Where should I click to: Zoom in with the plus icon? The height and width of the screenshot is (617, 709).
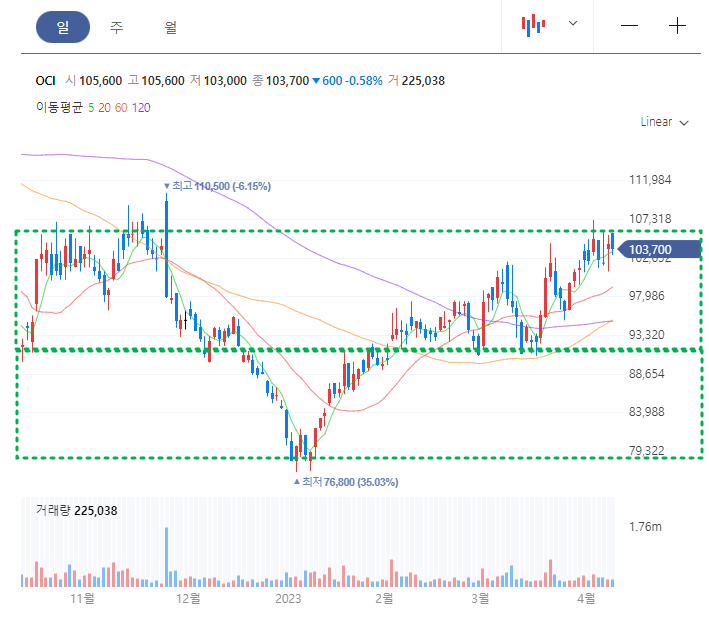[x=677, y=26]
